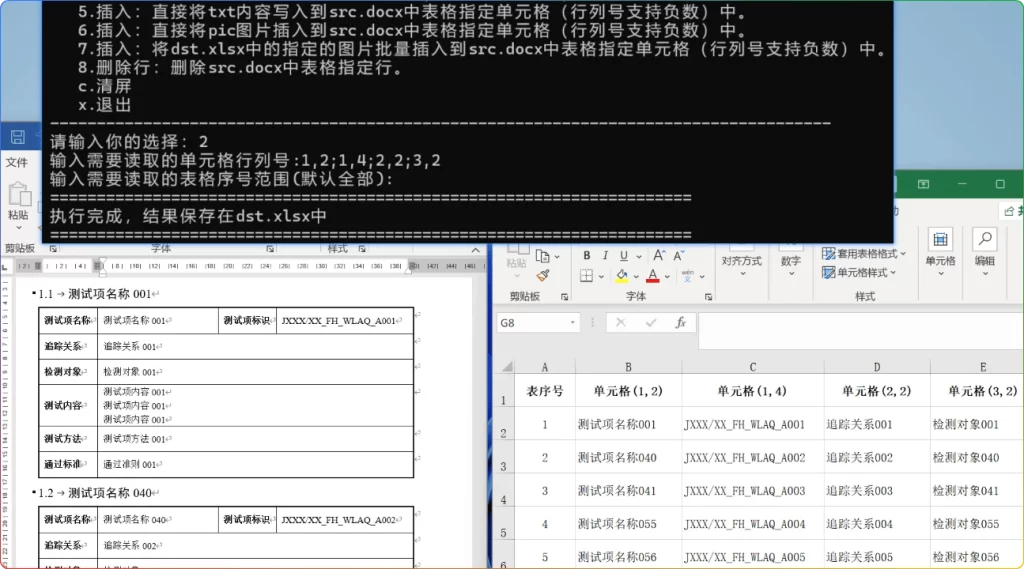The height and width of the screenshot is (569, 1024).
Task: Open the red font color dropdown arrow
Action: (x=667, y=276)
